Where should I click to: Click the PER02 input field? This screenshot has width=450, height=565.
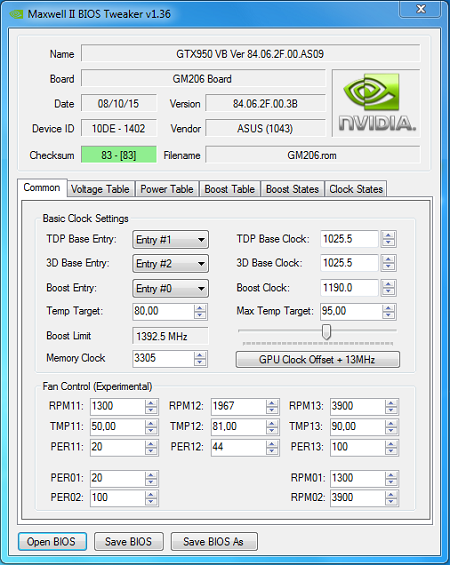(x=118, y=498)
